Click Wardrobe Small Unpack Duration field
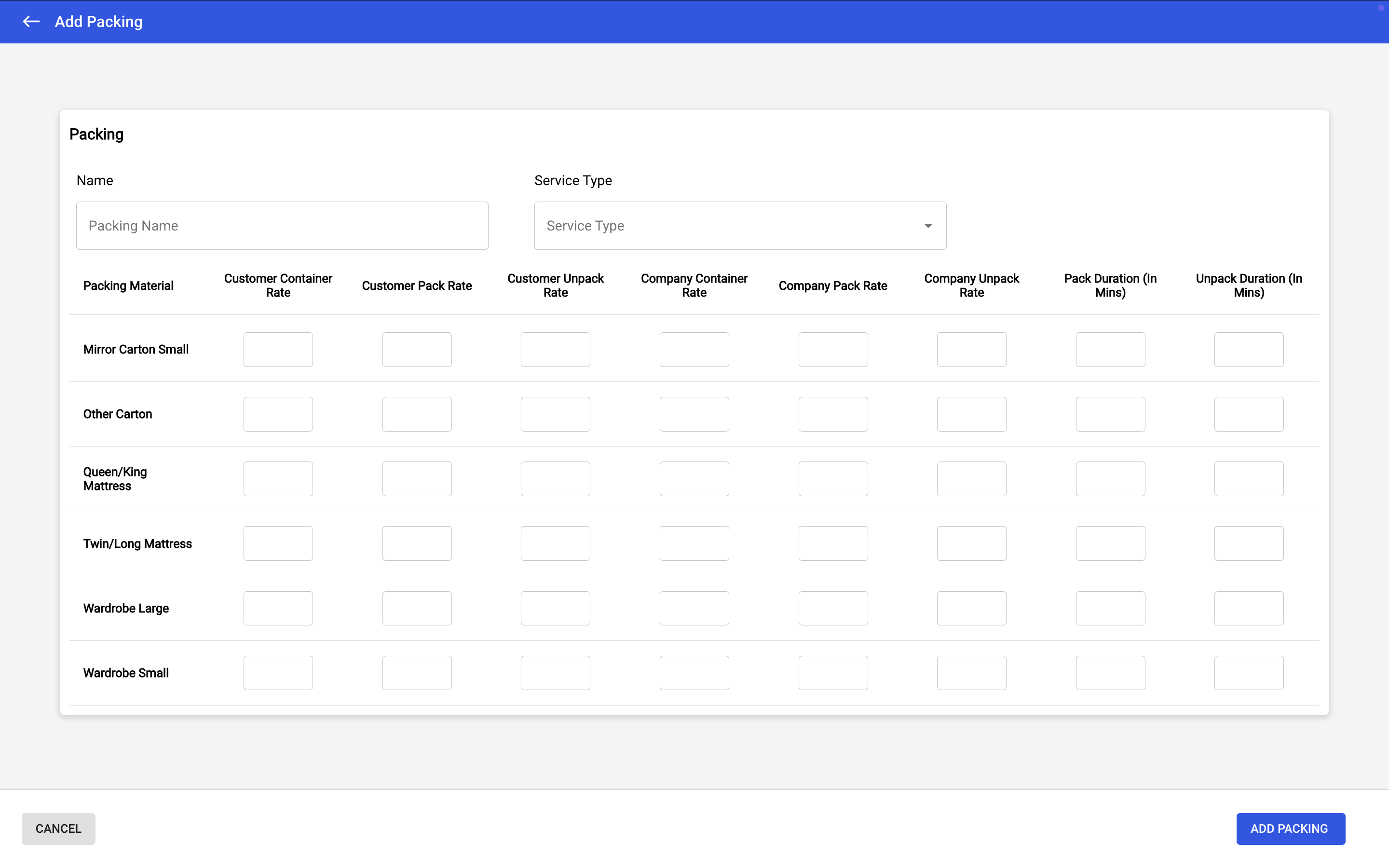 pyautogui.click(x=1248, y=673)
